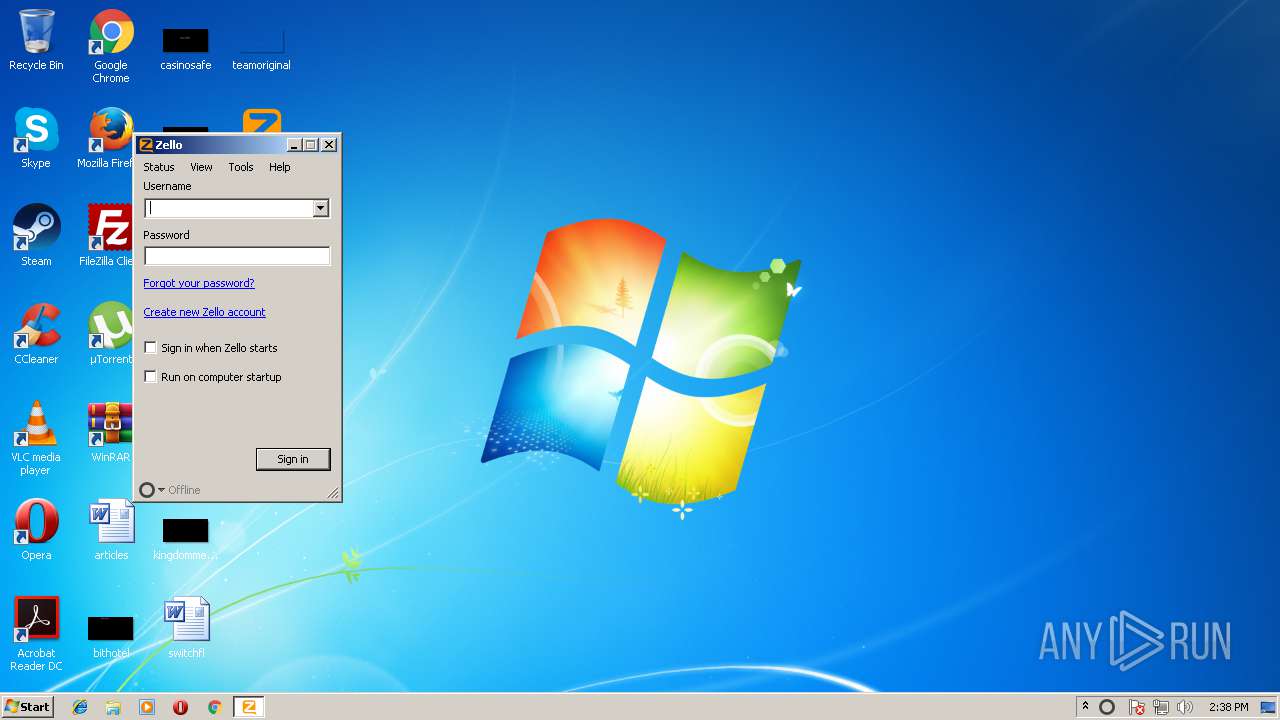This screenshot has height=720, width=1280.
Task: Click the Zello taskbar button
Action: coord(248,707)
